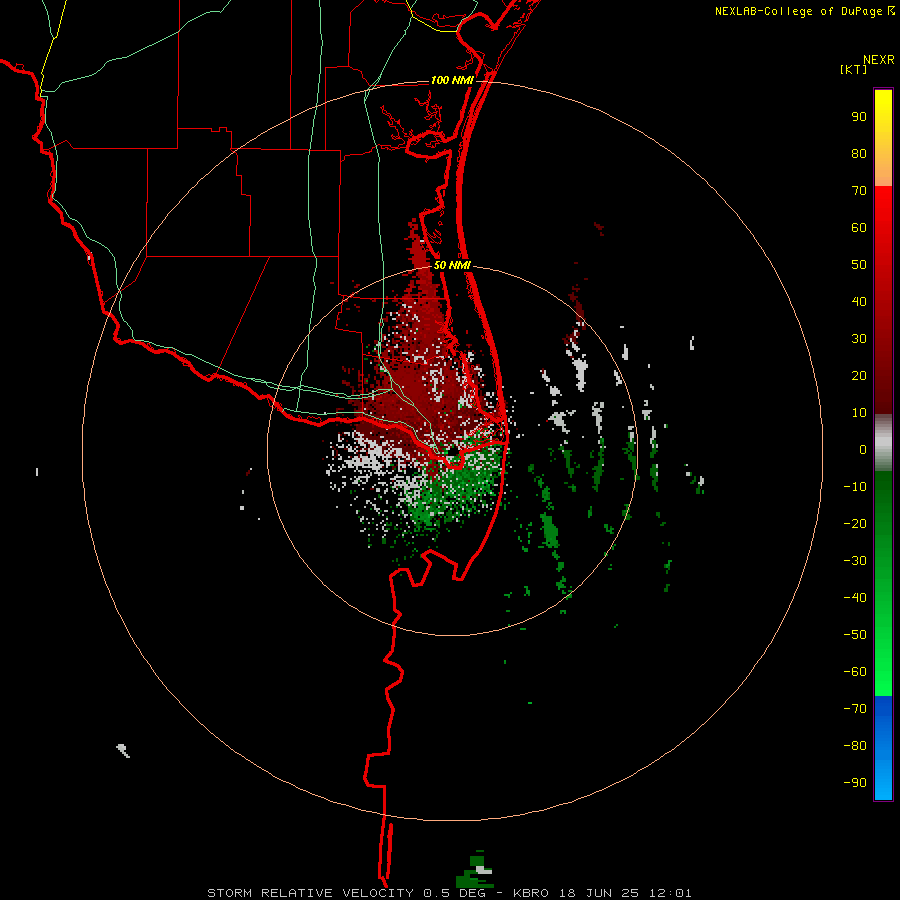Click the NEXR label above colorbar
The height and width of the screenshot is (900, 900).
pyautogui.click(x=879, y=60)
